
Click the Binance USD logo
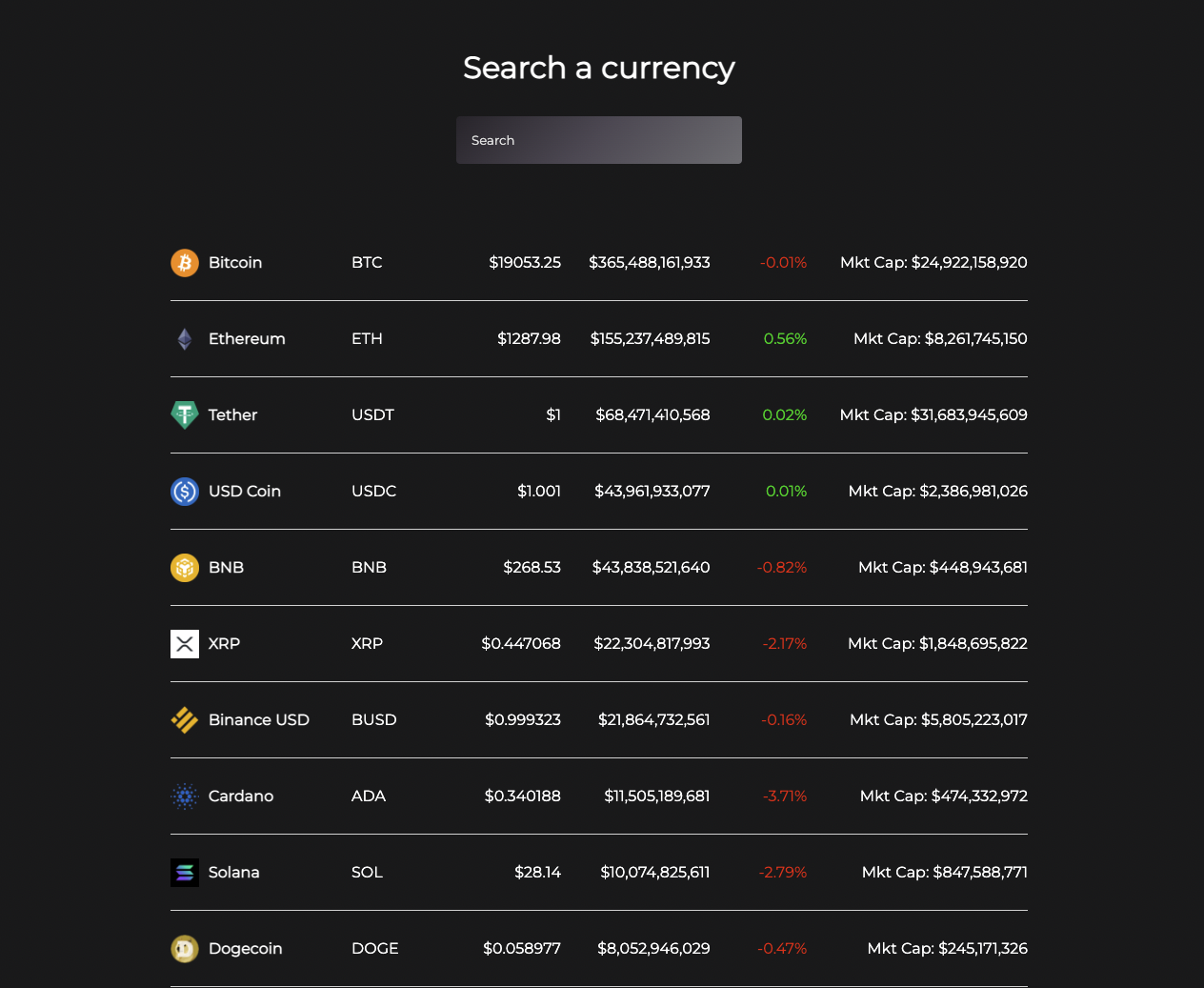tap(185, 720)
